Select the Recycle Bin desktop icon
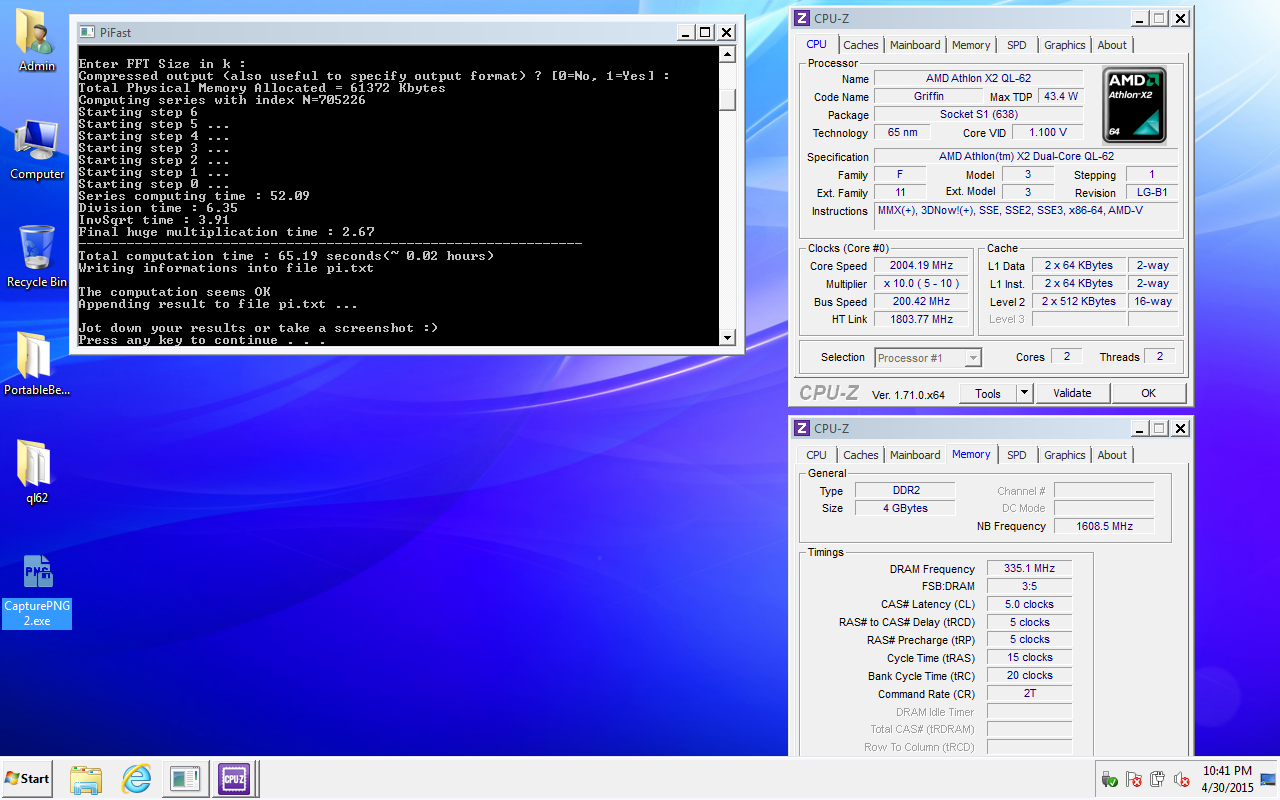 tap(37, 257)
